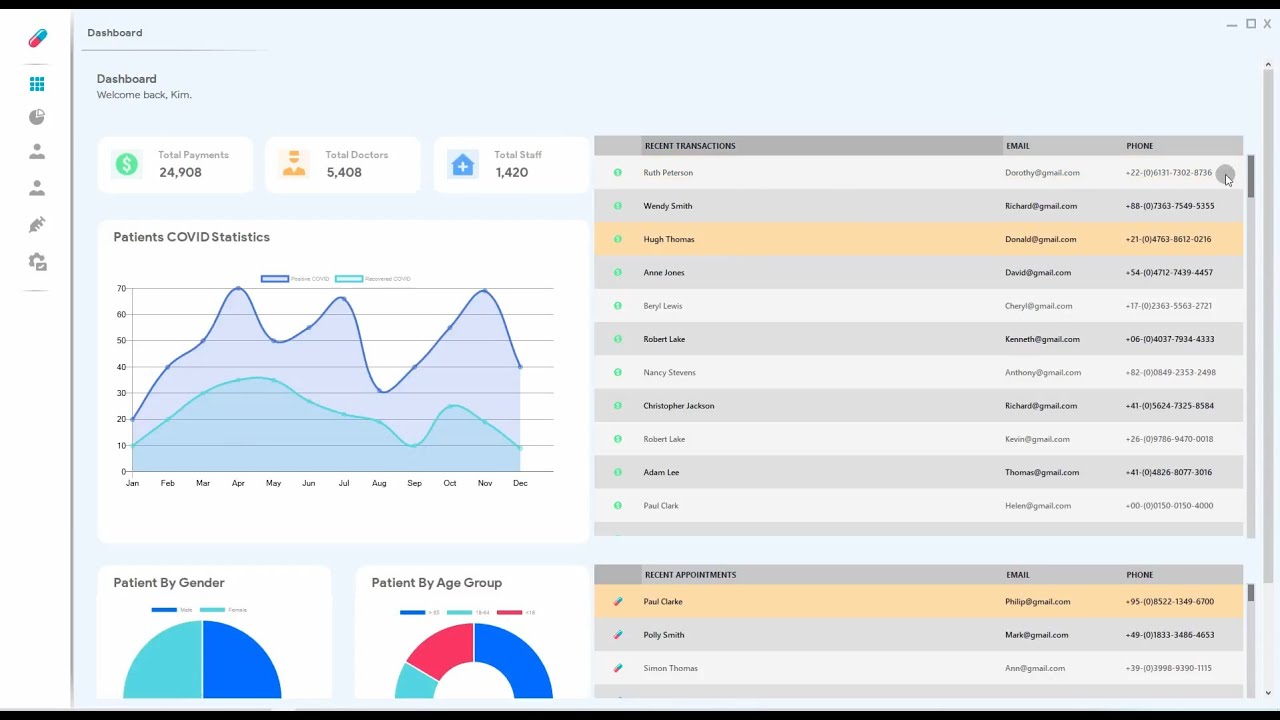Click the green dollar icon on Total Payments

[127, 164]
